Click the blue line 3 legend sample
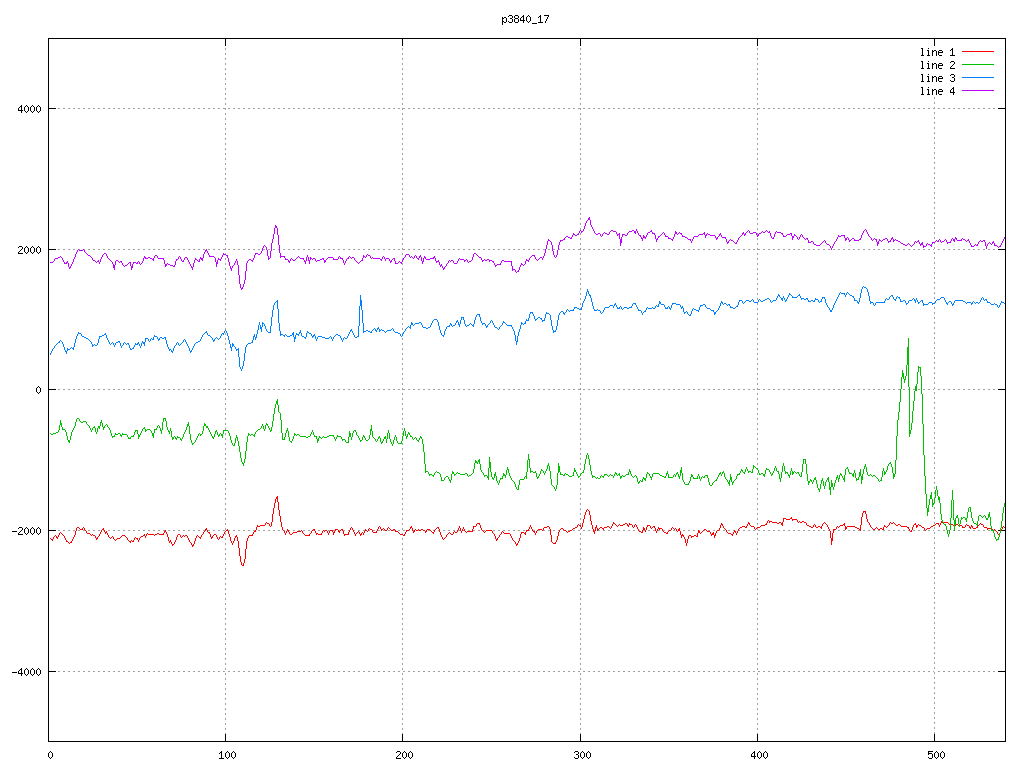Image resolution: width=1024 pixels, height=768 pixels. tap(978, 78)
